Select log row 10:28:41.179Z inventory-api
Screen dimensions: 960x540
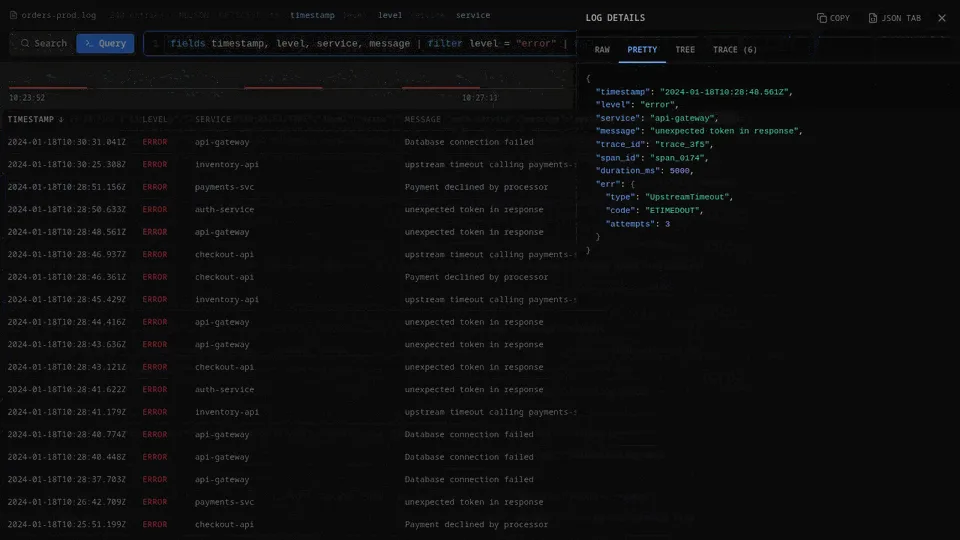pos(288,412)
